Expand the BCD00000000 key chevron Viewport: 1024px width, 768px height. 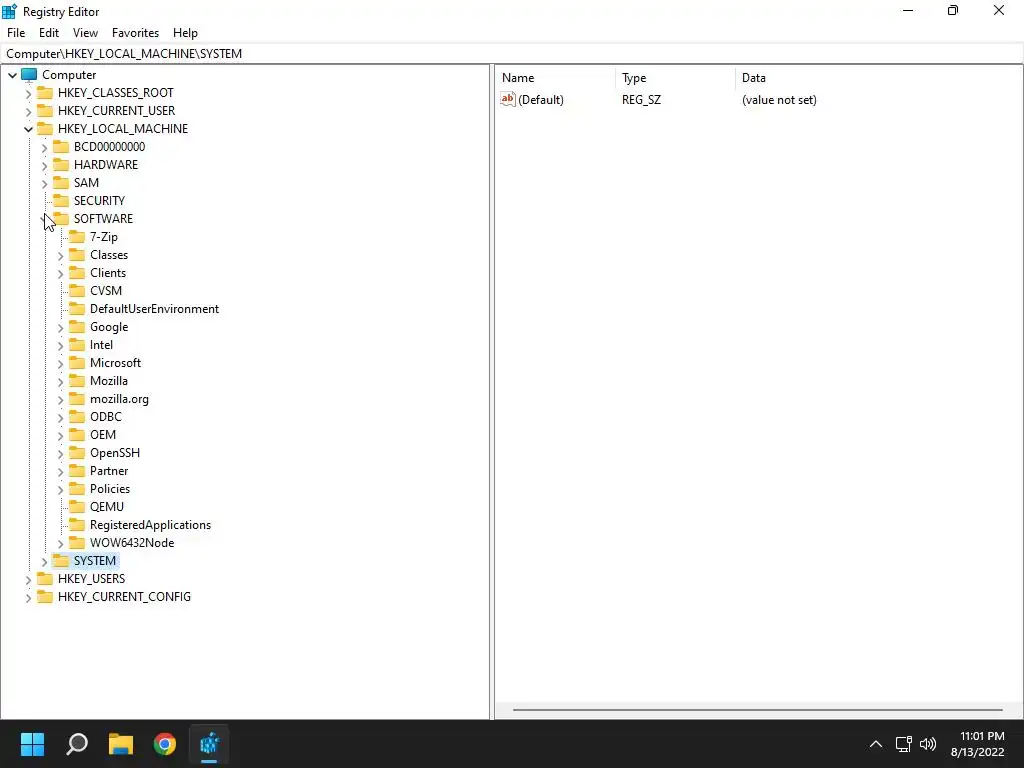[x=44, y=148]
